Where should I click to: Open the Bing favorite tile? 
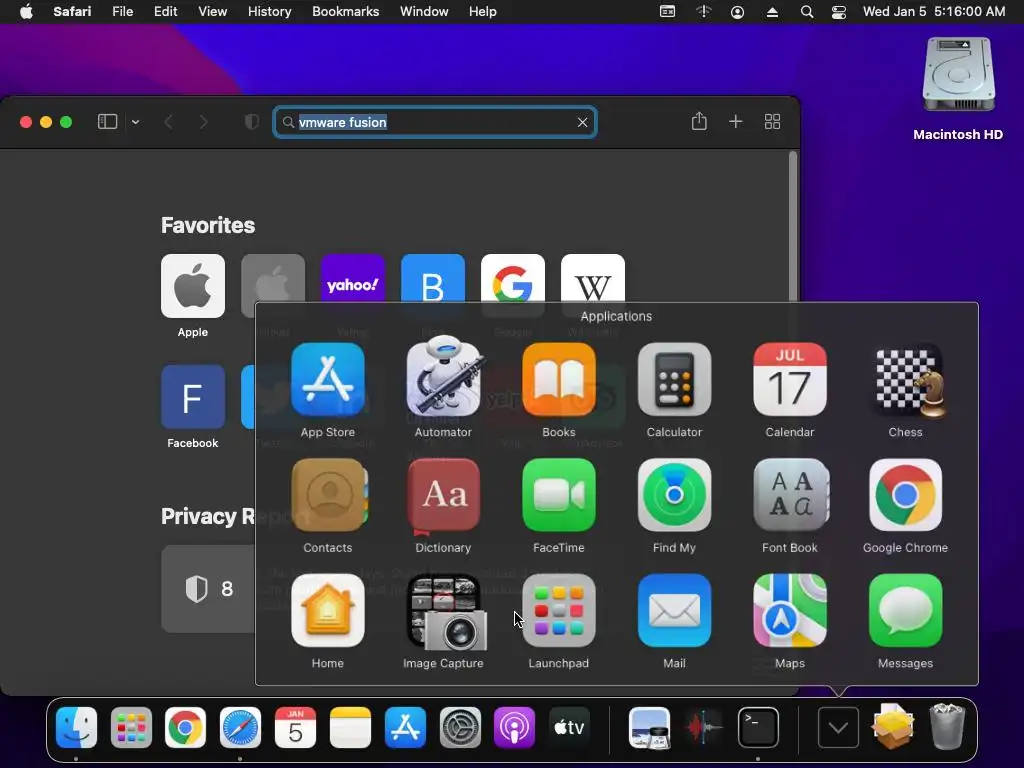(433, 279)
